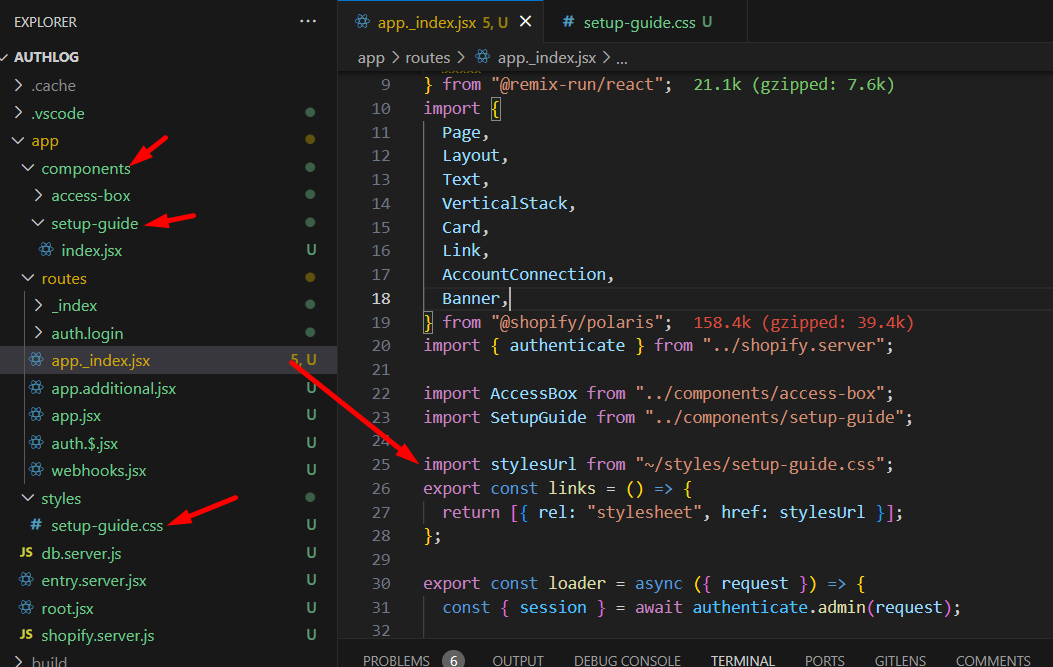Open setup-guide.css in styles folder

107,526
